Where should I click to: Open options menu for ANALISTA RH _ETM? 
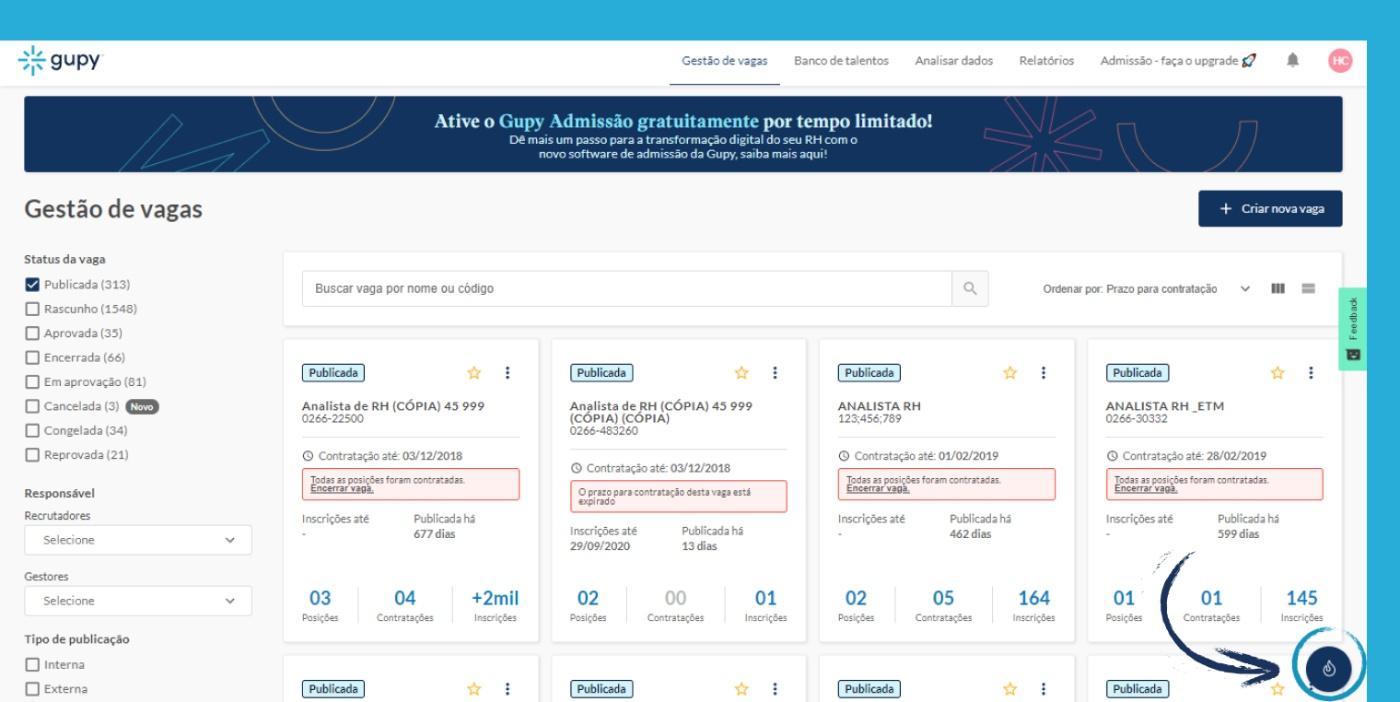(1311, 373)
